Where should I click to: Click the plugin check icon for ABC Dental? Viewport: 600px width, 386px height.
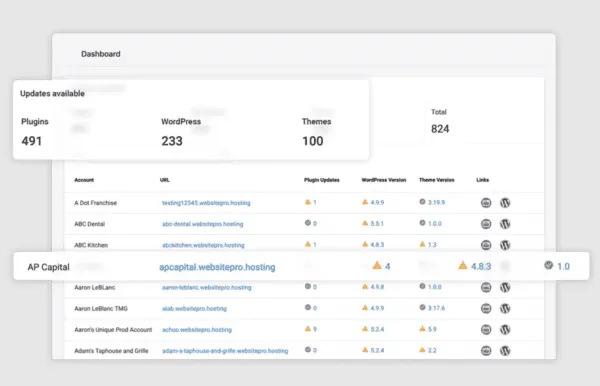tap(308, 223)
